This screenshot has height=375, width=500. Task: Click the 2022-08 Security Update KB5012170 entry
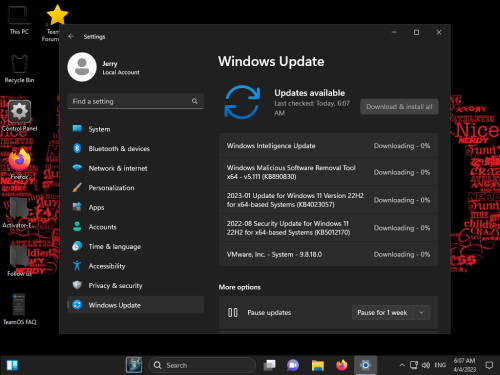click(328, 228)
